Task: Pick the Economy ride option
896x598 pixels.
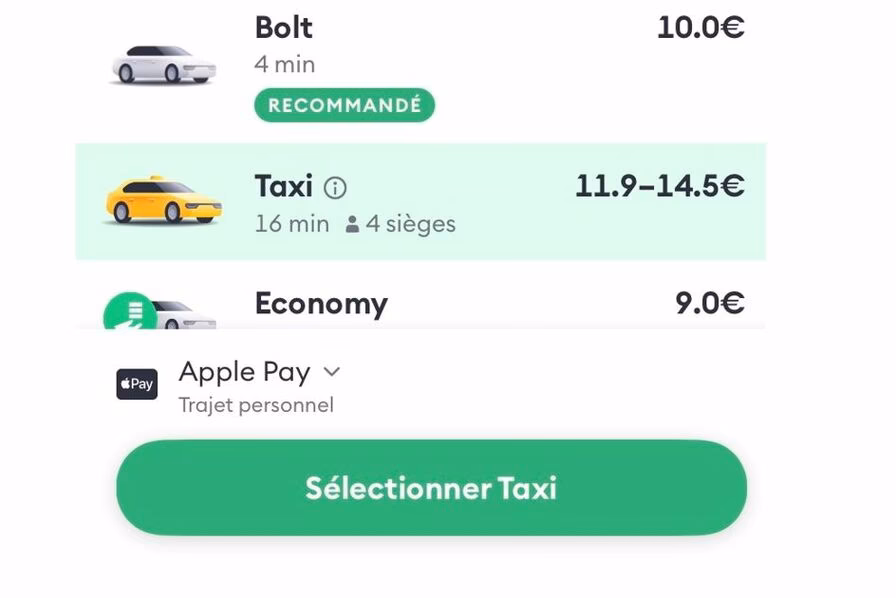Action: (321, 303)
